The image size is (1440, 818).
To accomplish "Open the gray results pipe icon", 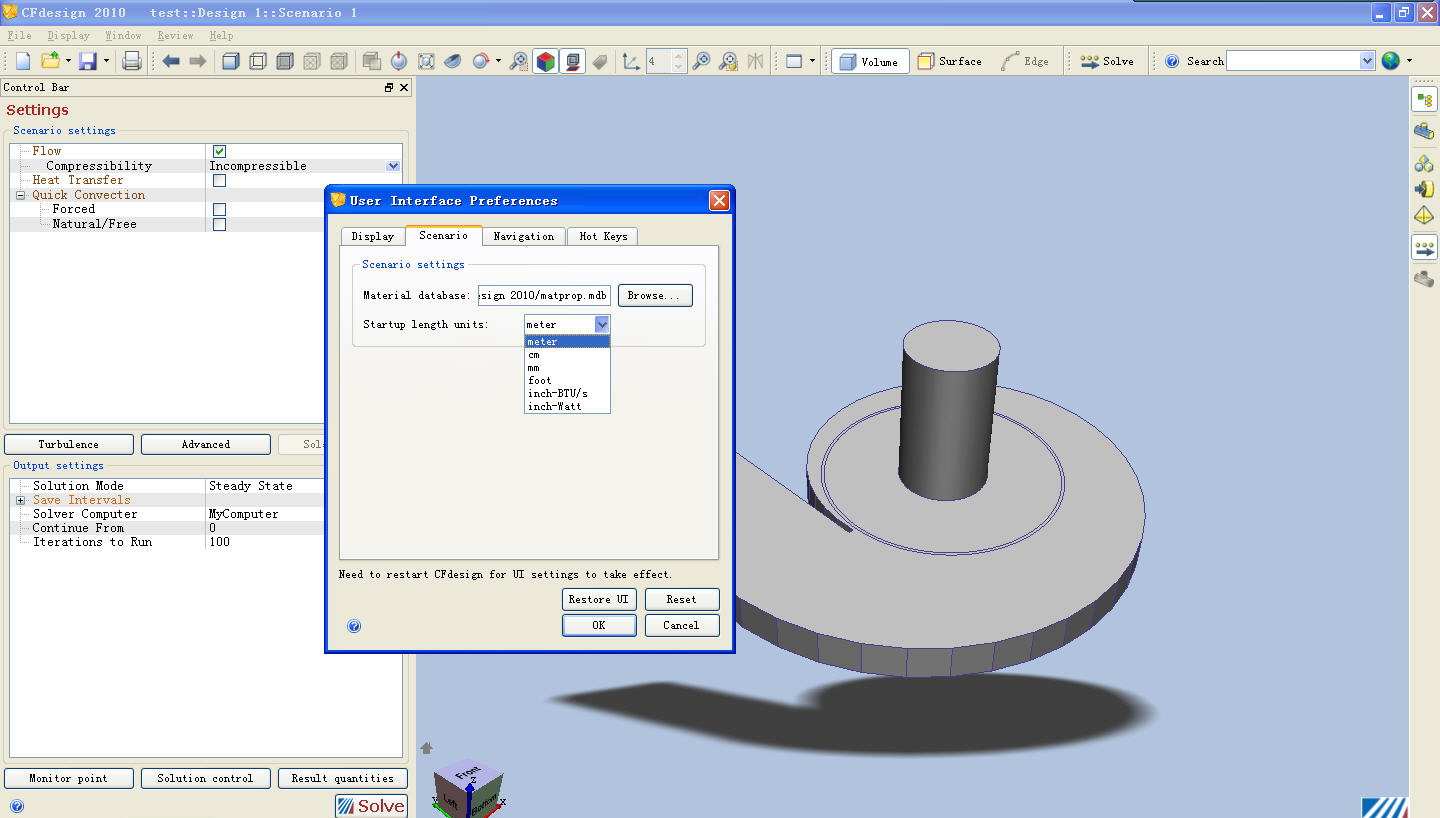I will (x=1424, y=279).
